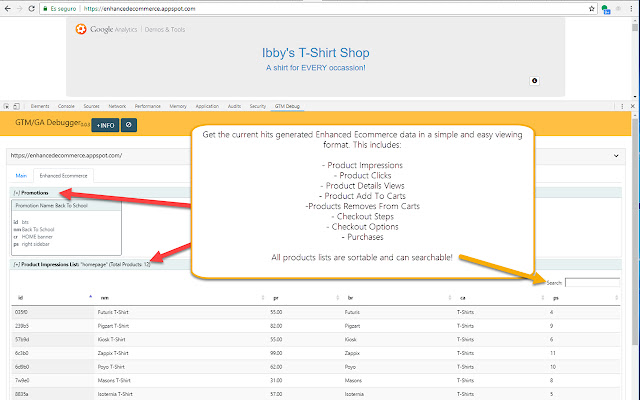Open the Chrome three-dot menu
640x400 pixels.
point(630,7)
